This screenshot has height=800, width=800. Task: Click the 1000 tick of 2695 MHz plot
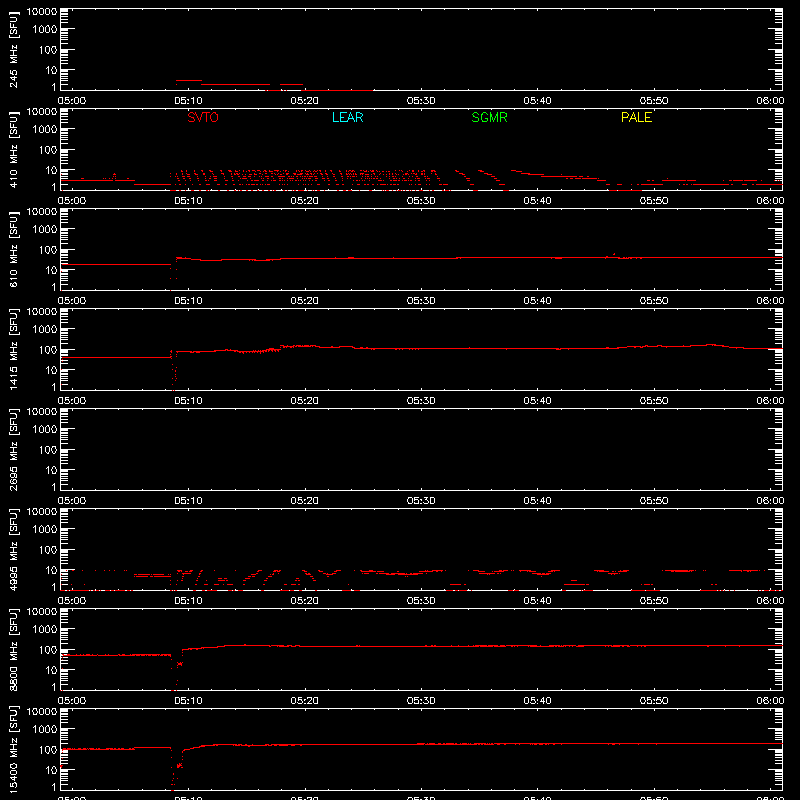point(45,430)
